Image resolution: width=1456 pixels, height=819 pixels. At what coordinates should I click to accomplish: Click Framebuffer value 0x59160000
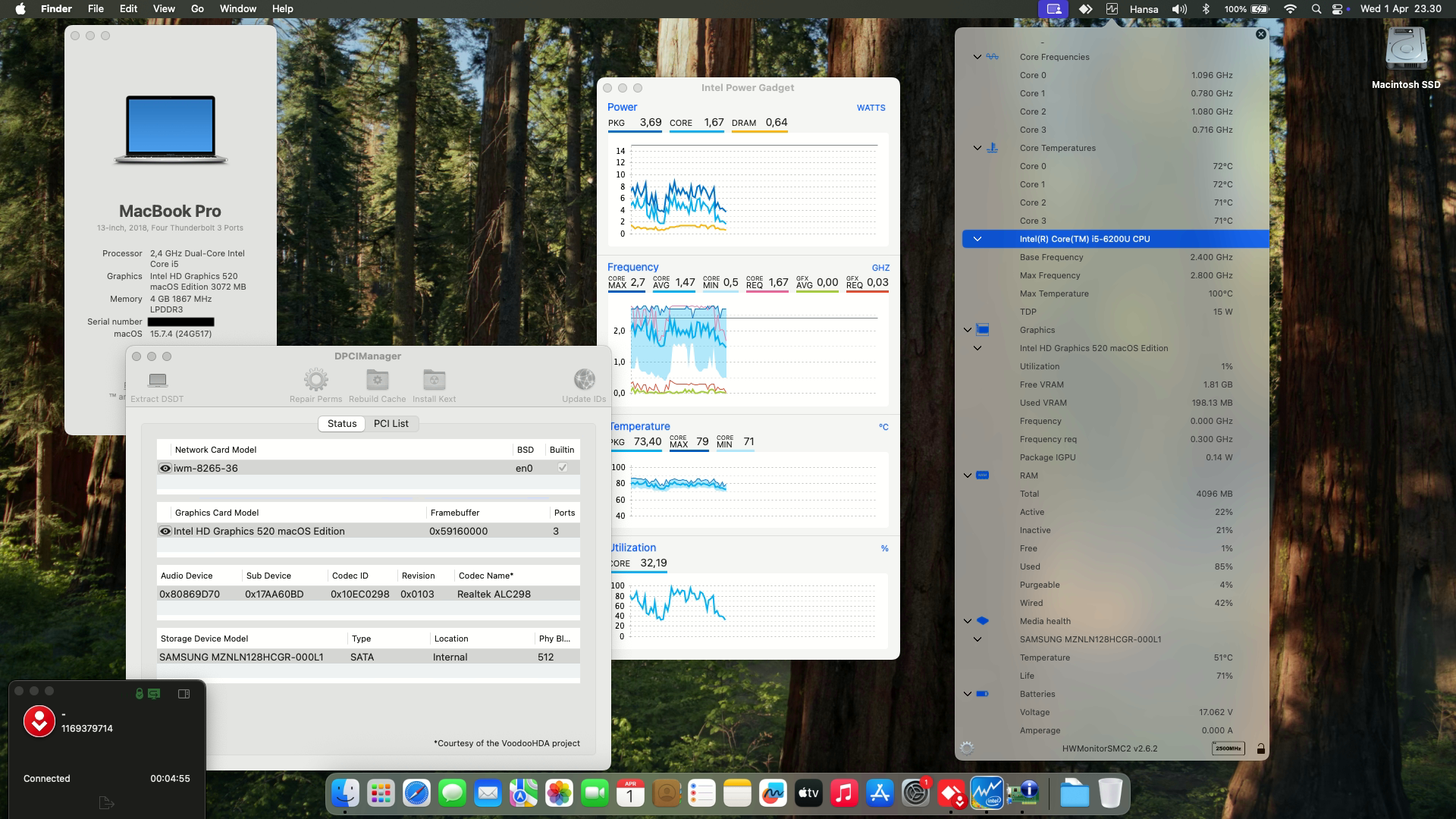(458, 531)
